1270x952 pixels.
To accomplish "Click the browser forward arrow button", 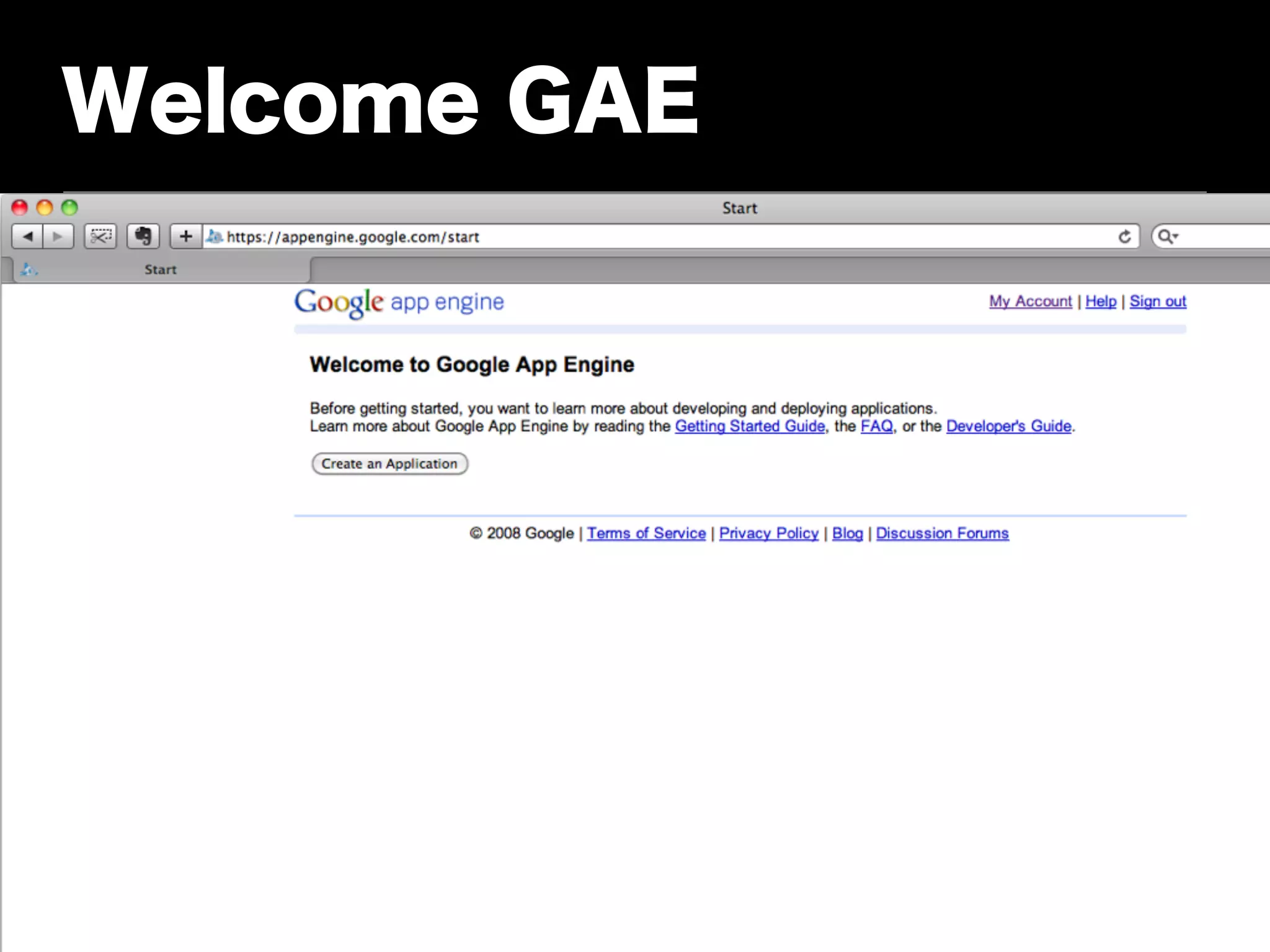I will (x=58, y=237).
